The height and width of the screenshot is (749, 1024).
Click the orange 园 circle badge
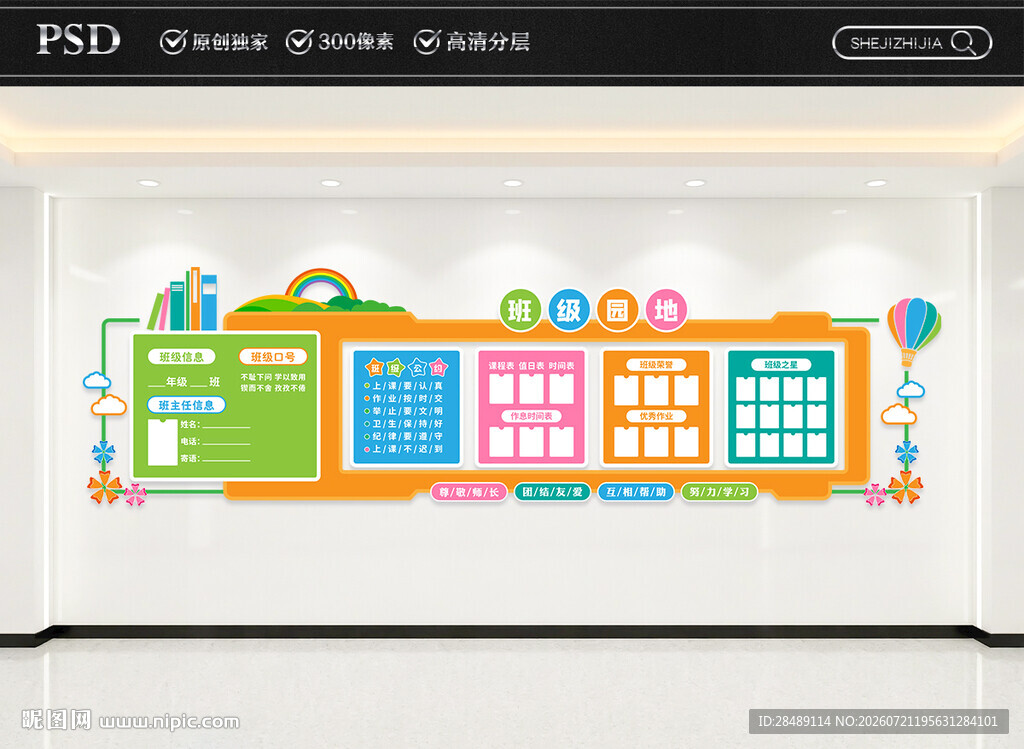coord(617,310)
